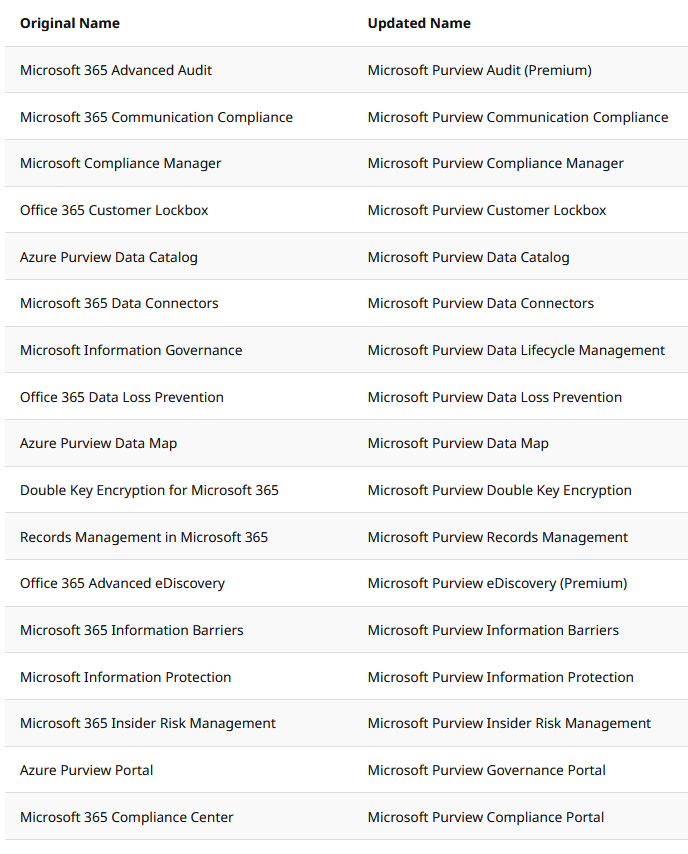Select 'Office 365 Customer Lockbox' cell

coord(114,210)
